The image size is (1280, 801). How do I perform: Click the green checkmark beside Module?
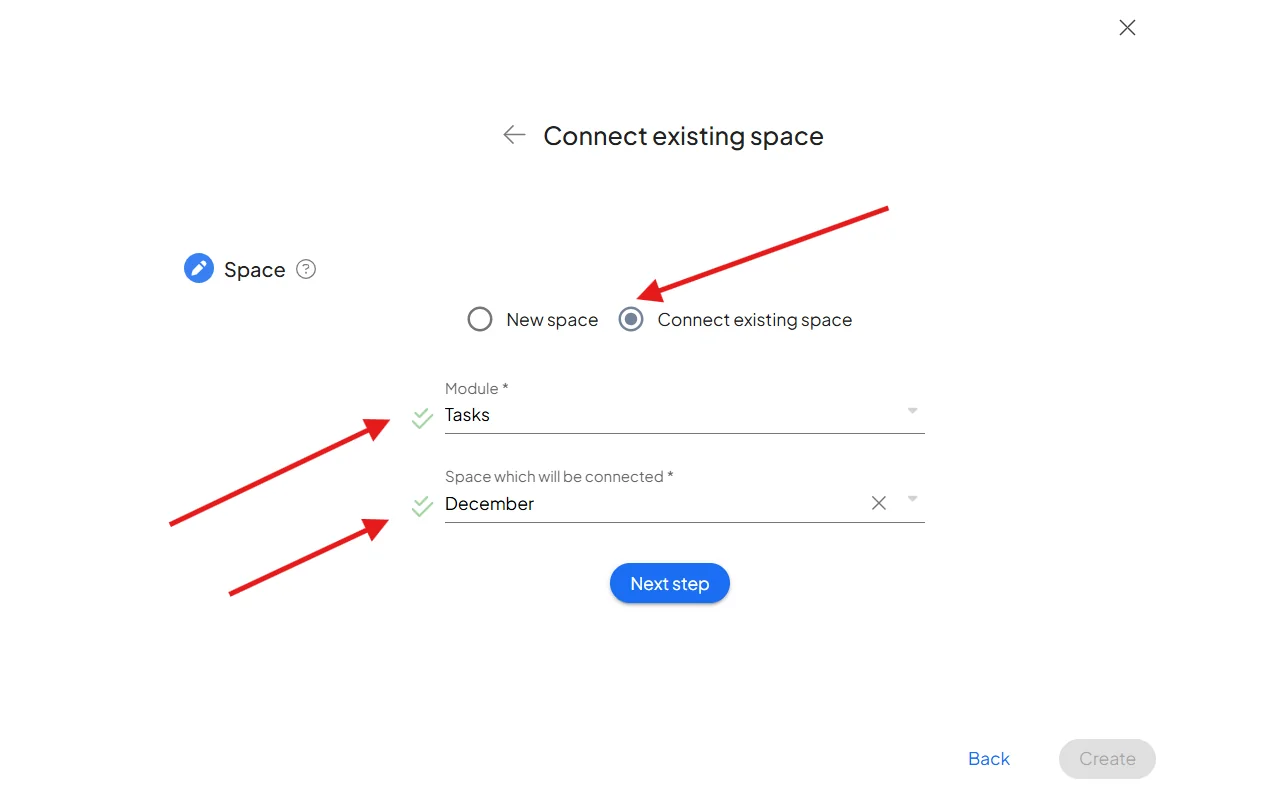[x=422, y=418]
